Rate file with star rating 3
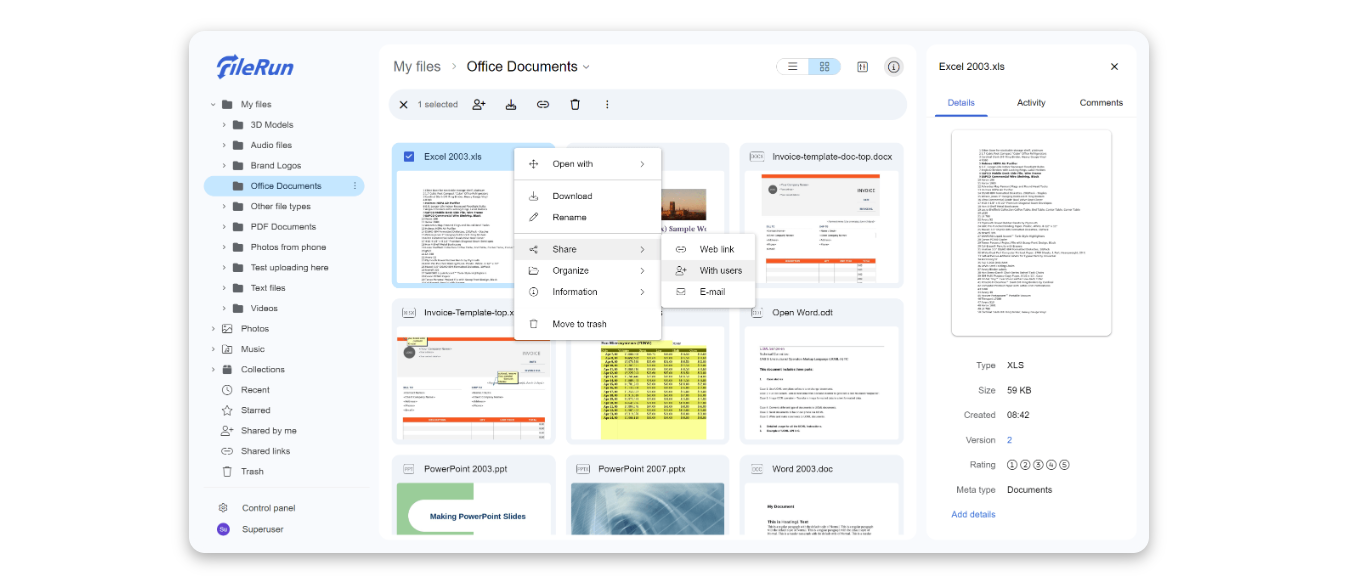The image size is (1348, 577). pos(1038,465)
